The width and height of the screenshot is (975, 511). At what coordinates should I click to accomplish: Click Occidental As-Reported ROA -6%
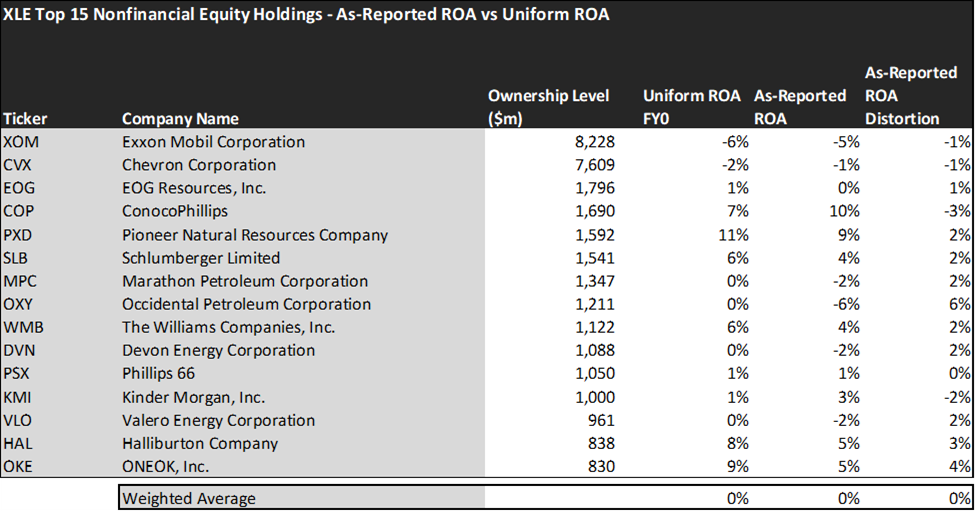[846, 305]
